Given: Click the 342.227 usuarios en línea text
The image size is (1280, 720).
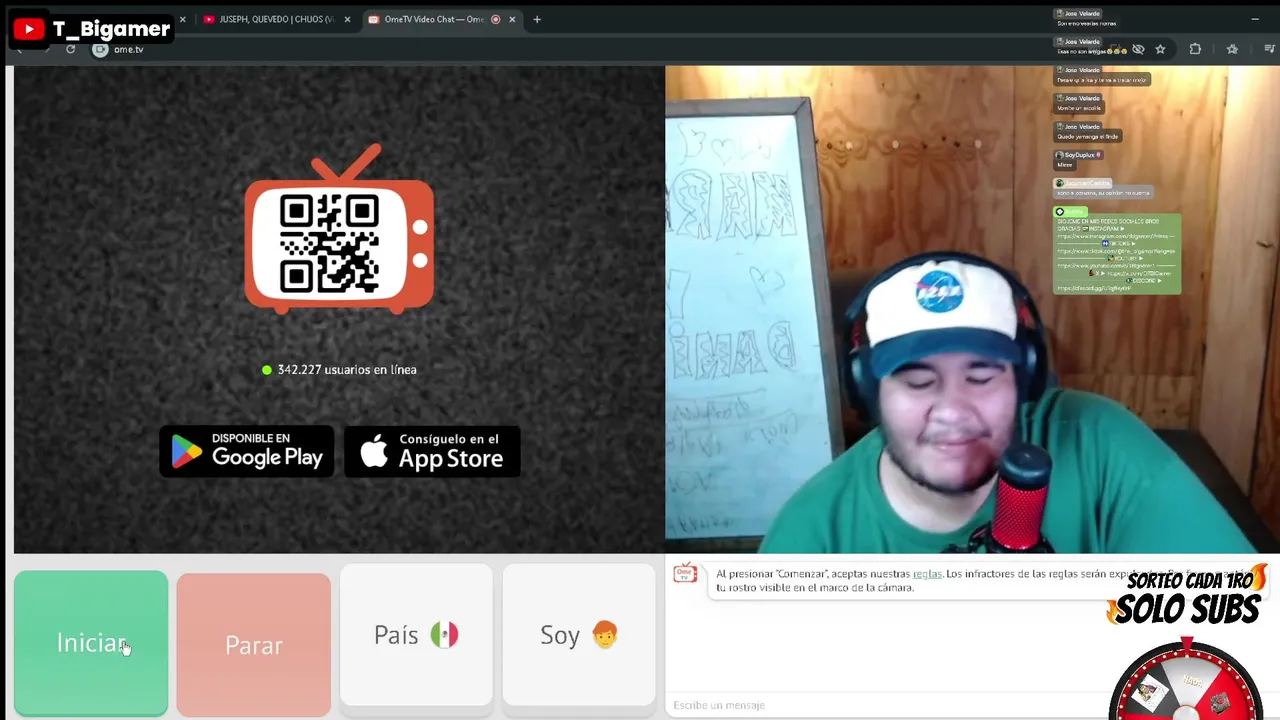Looking at the screenshot, I should click(347, 370).
